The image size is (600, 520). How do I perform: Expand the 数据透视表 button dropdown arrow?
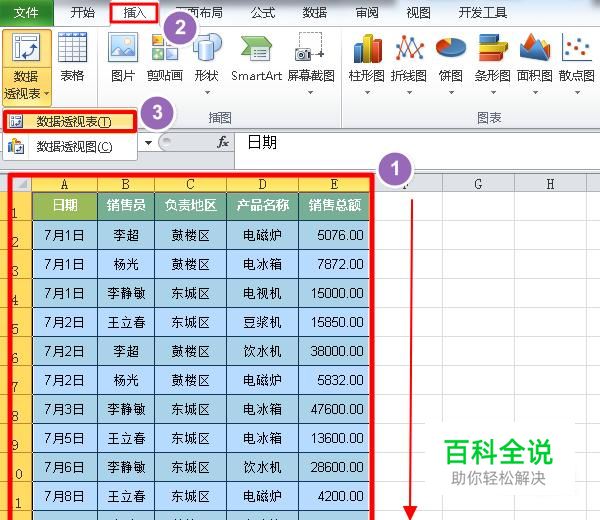tap(47, 93)
